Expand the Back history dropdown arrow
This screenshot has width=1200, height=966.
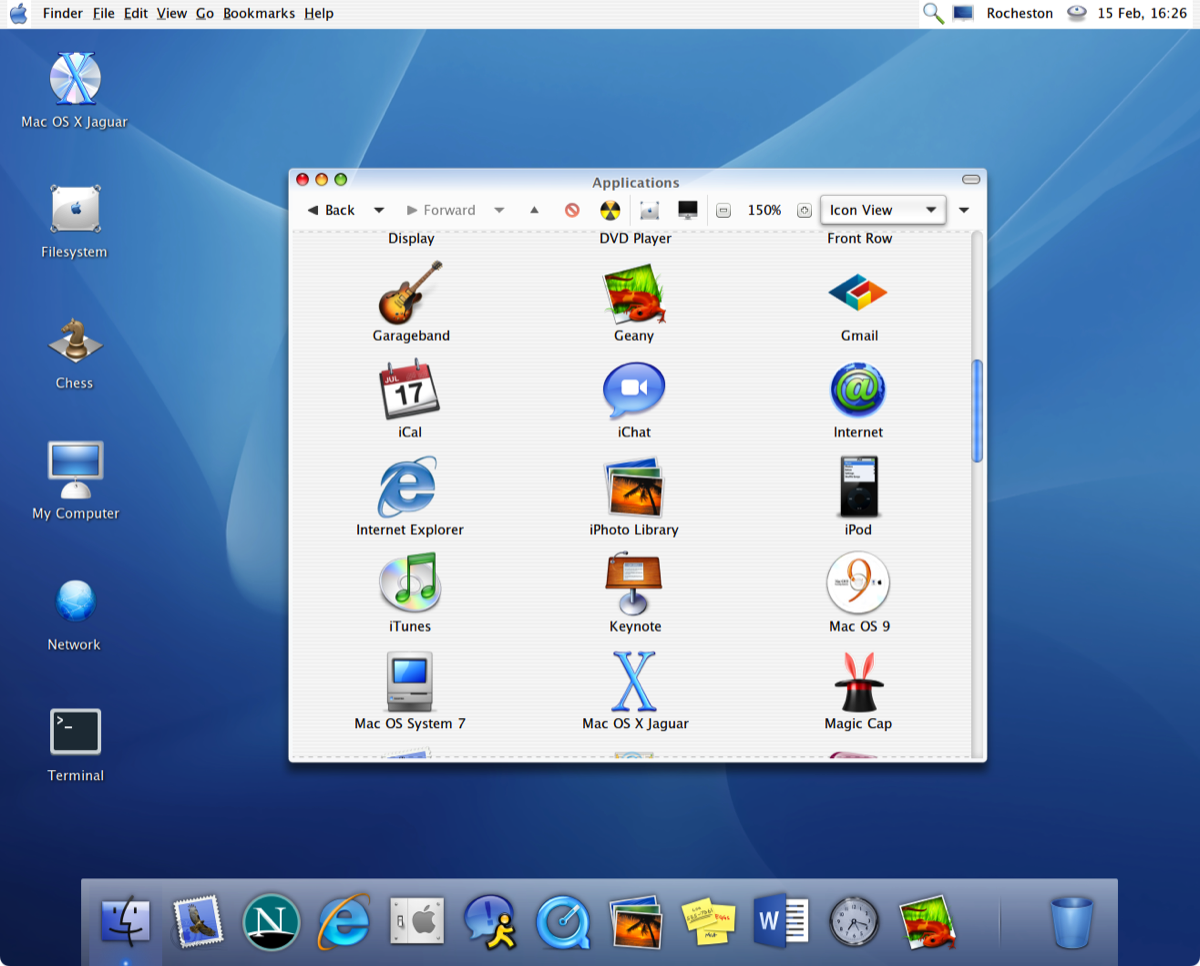379,210
